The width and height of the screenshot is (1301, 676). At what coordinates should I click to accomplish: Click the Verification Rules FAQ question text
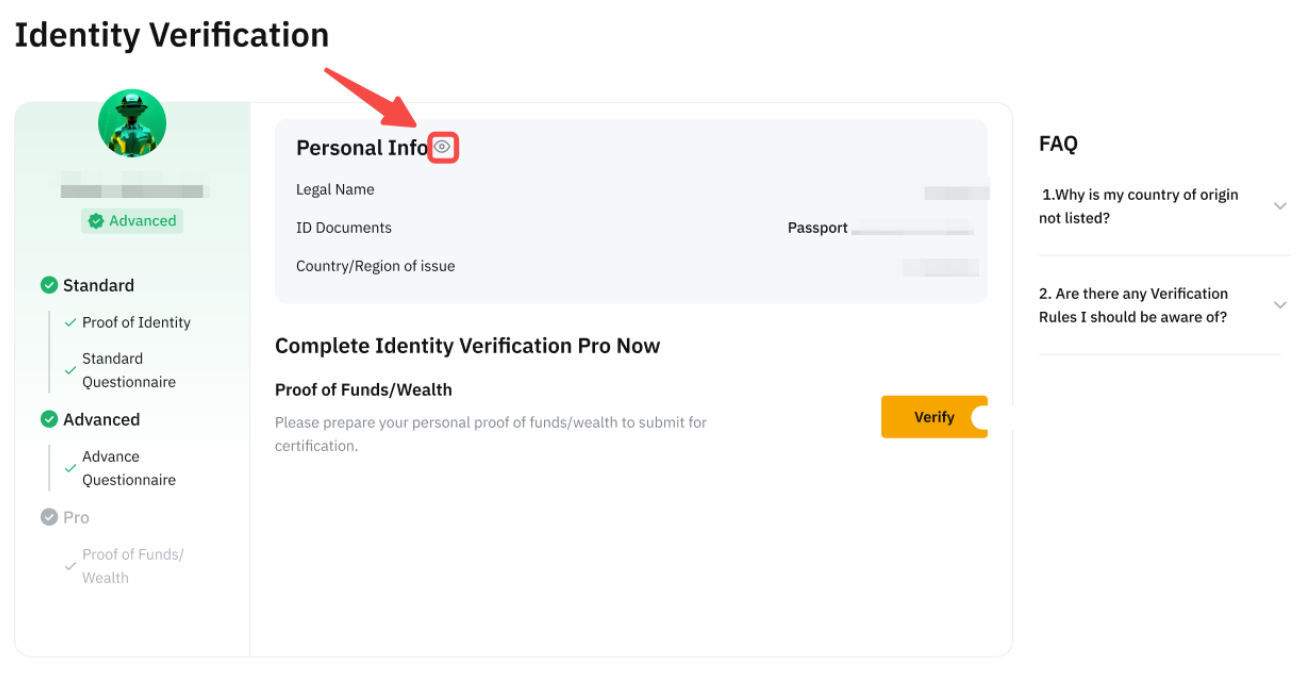coord(1133,305)
